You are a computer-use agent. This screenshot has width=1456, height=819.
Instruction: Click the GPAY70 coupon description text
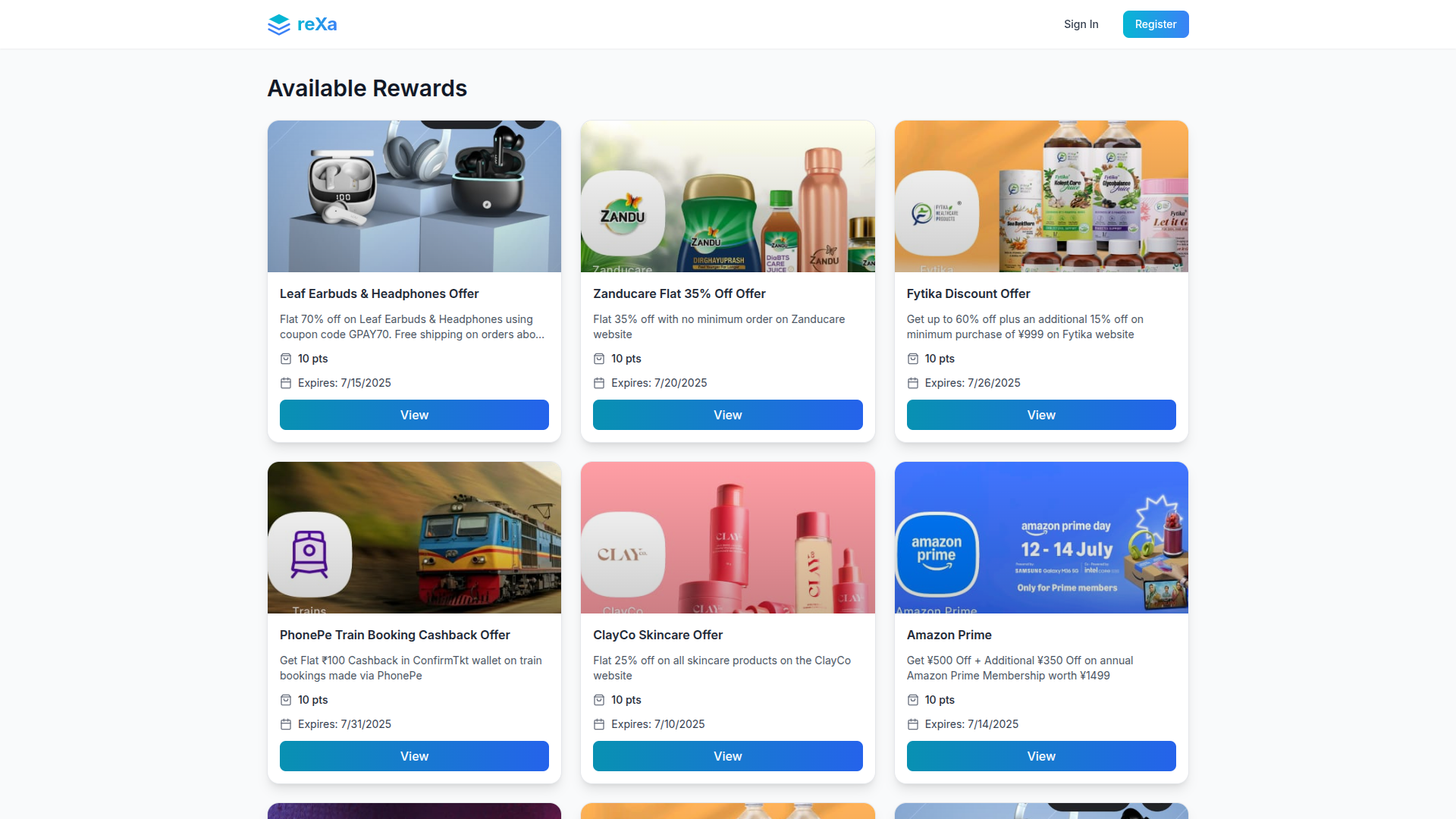[x=413, y=327]
